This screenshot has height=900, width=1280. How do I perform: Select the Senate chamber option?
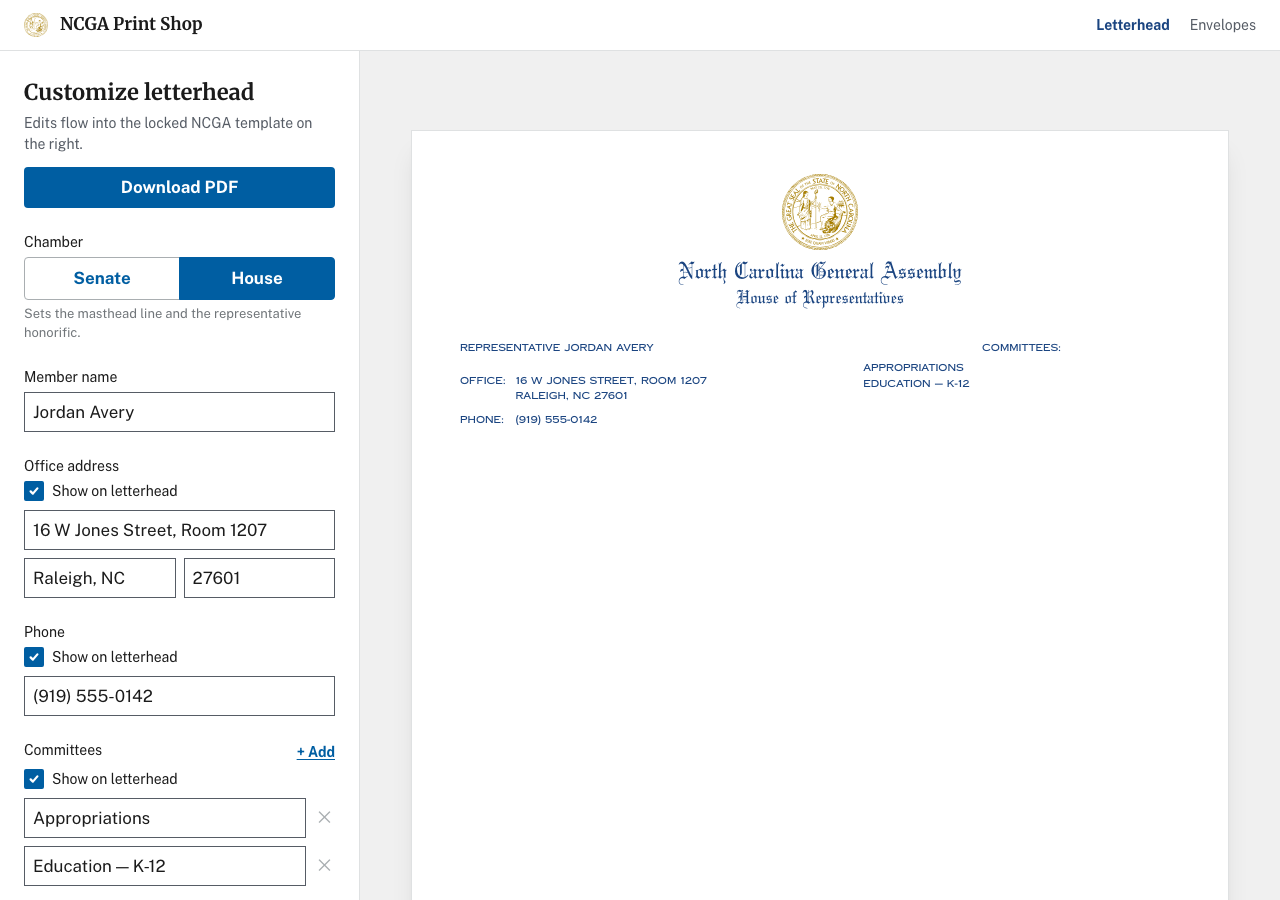(102, 278)
